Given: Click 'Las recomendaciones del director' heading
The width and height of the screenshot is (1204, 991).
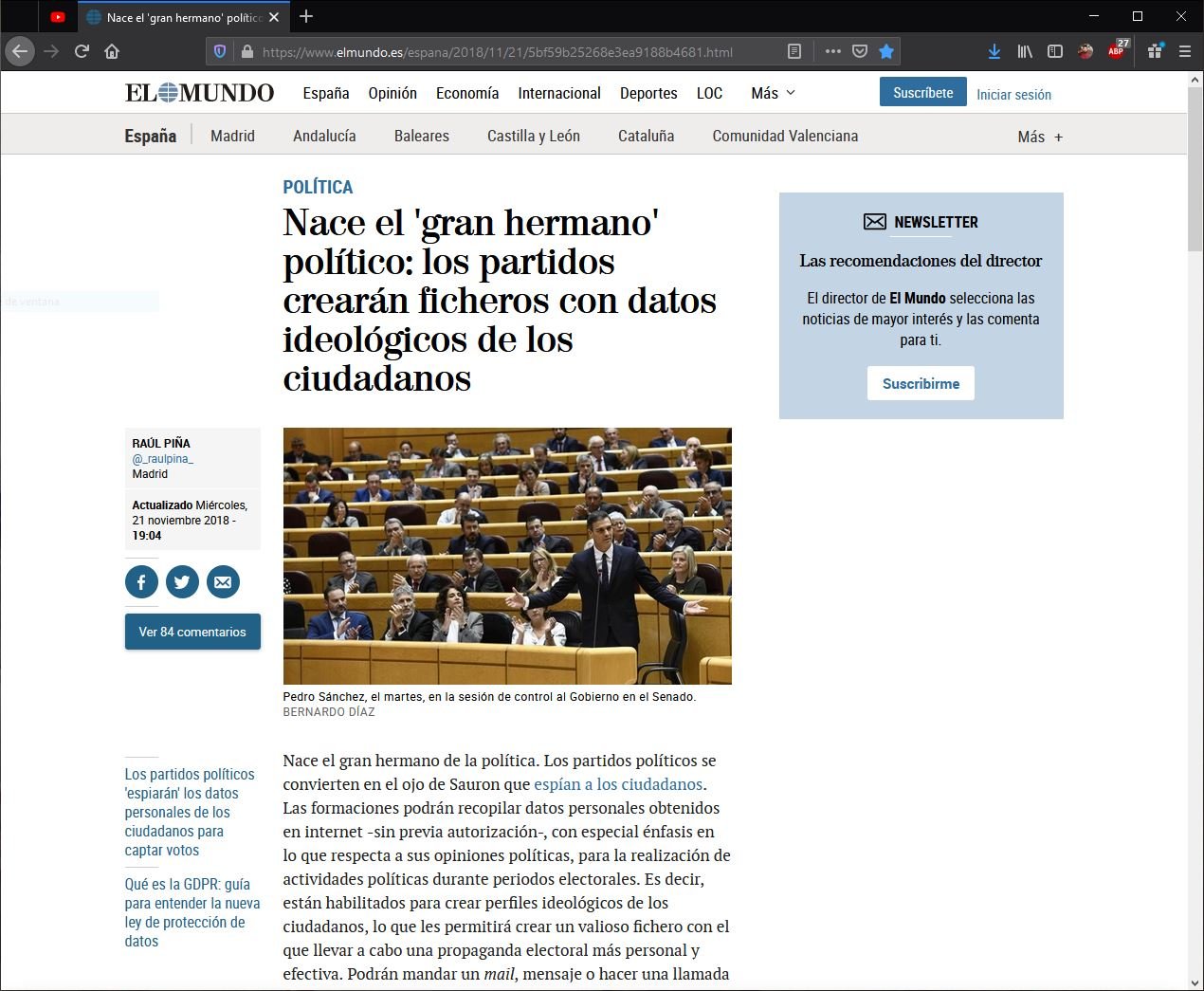Looking at the screenshot, I should (921, 261).
